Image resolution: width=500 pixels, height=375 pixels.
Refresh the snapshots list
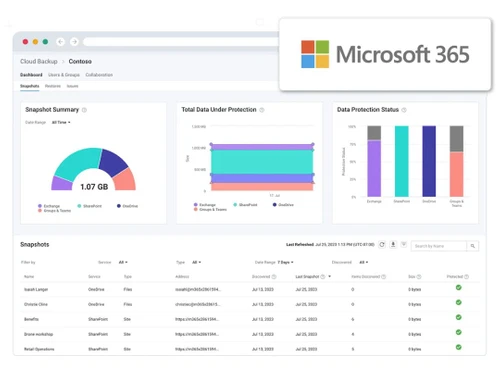tap(382, 245)
